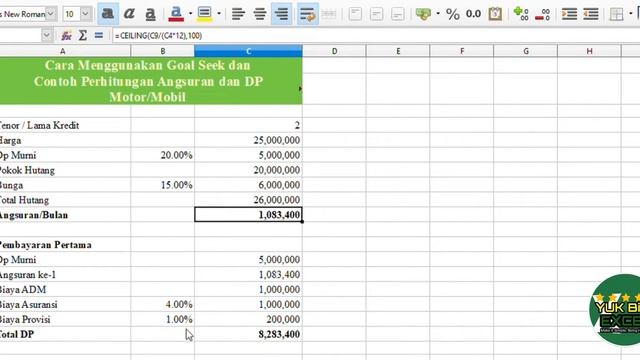Select the Total Hutang cell showing 26,000,000

[248, 200]
